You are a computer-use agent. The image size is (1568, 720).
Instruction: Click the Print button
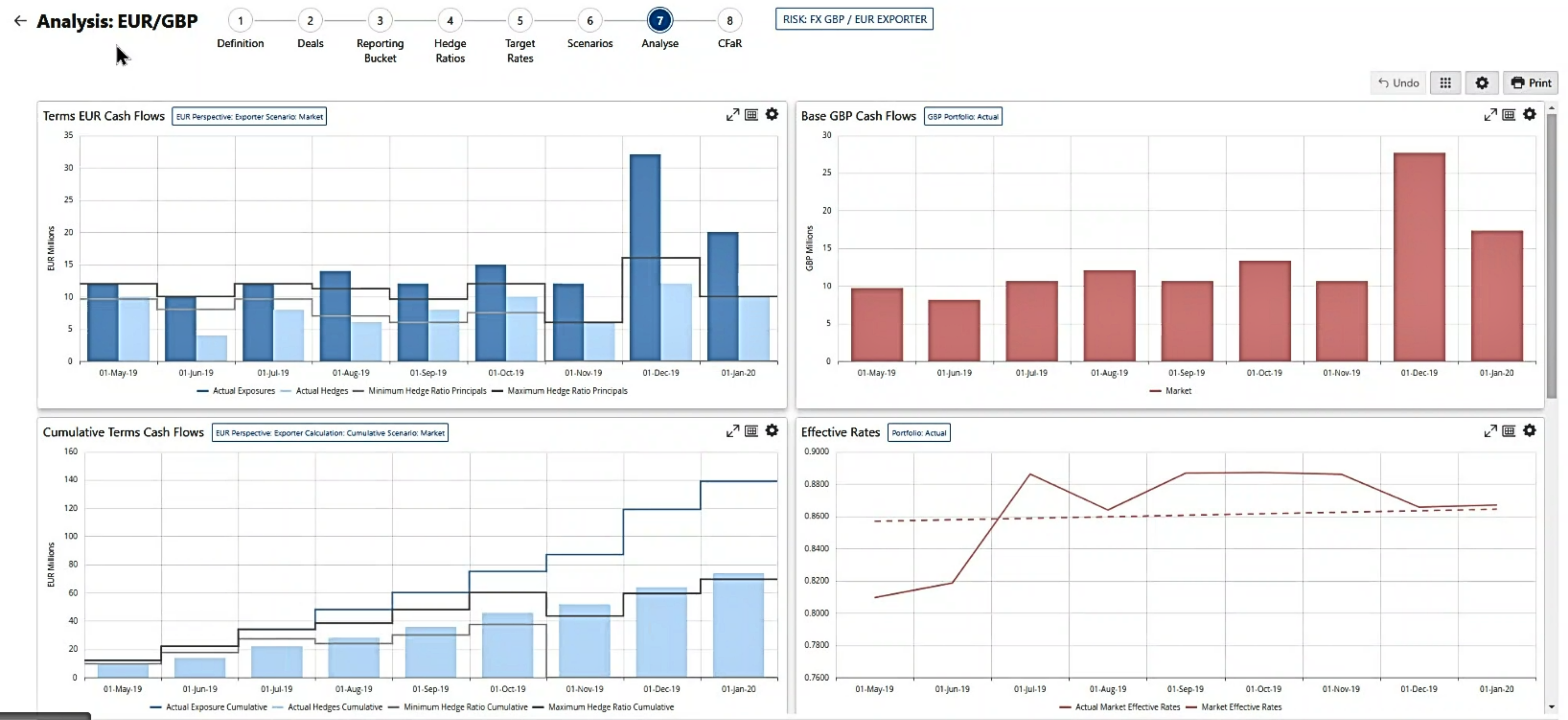pyautogui.click(x=1531, y=83)
